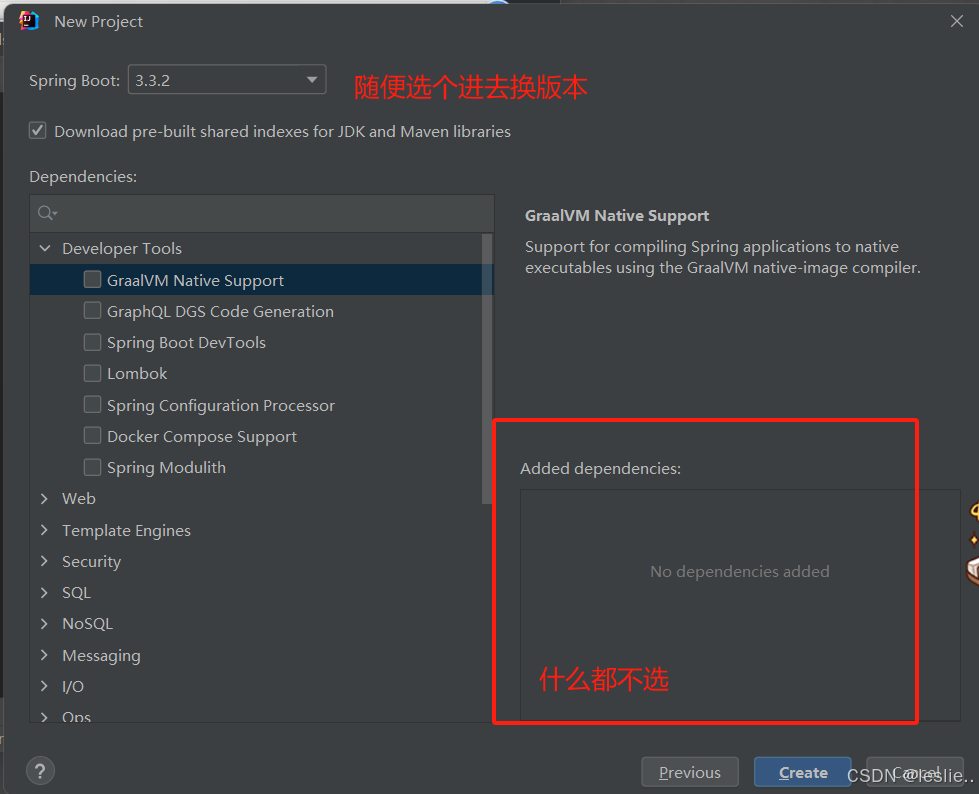Focus the dependencies search field
This screenshot has height=794, width=979.
click(262, 213)
